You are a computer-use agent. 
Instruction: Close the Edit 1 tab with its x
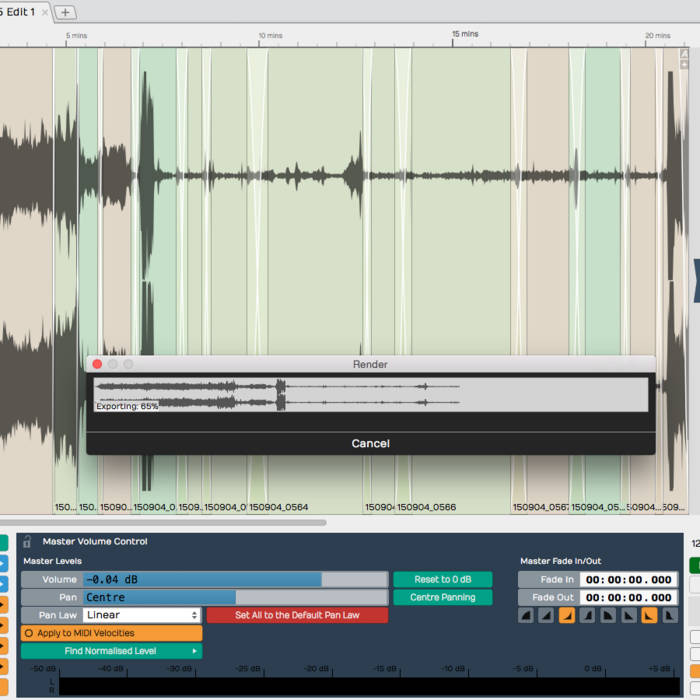point(45,12)
